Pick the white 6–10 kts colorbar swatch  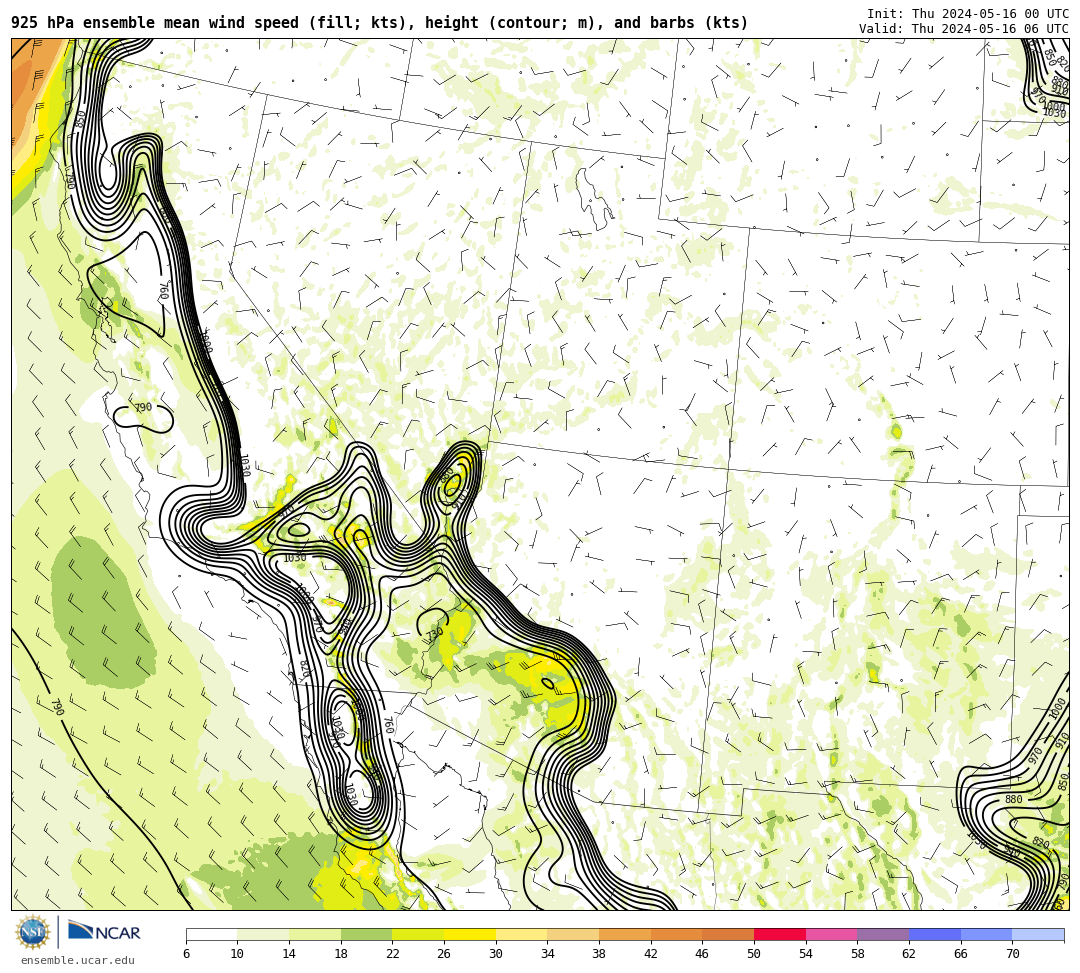coord(211,934)
